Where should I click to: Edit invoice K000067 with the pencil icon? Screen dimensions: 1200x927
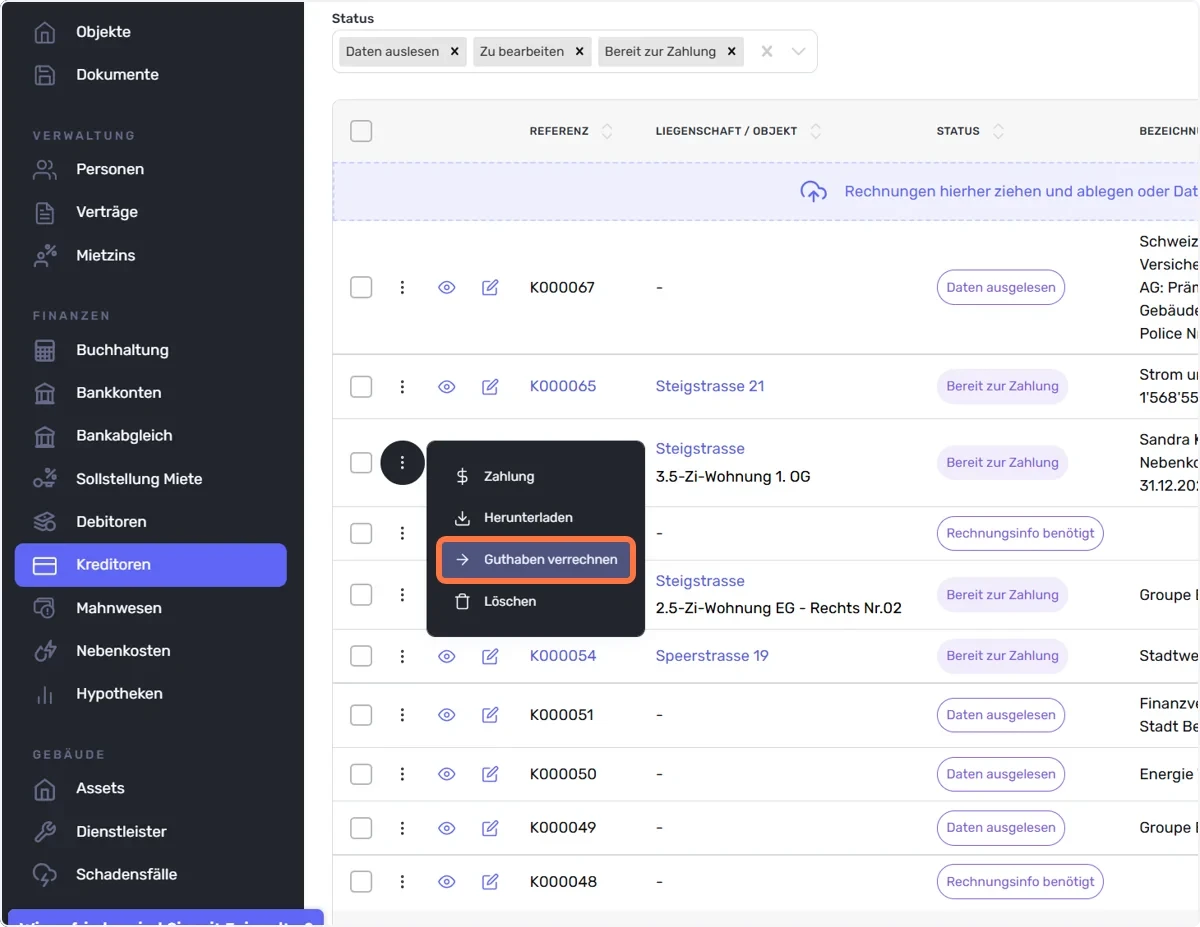coord(490,287)
